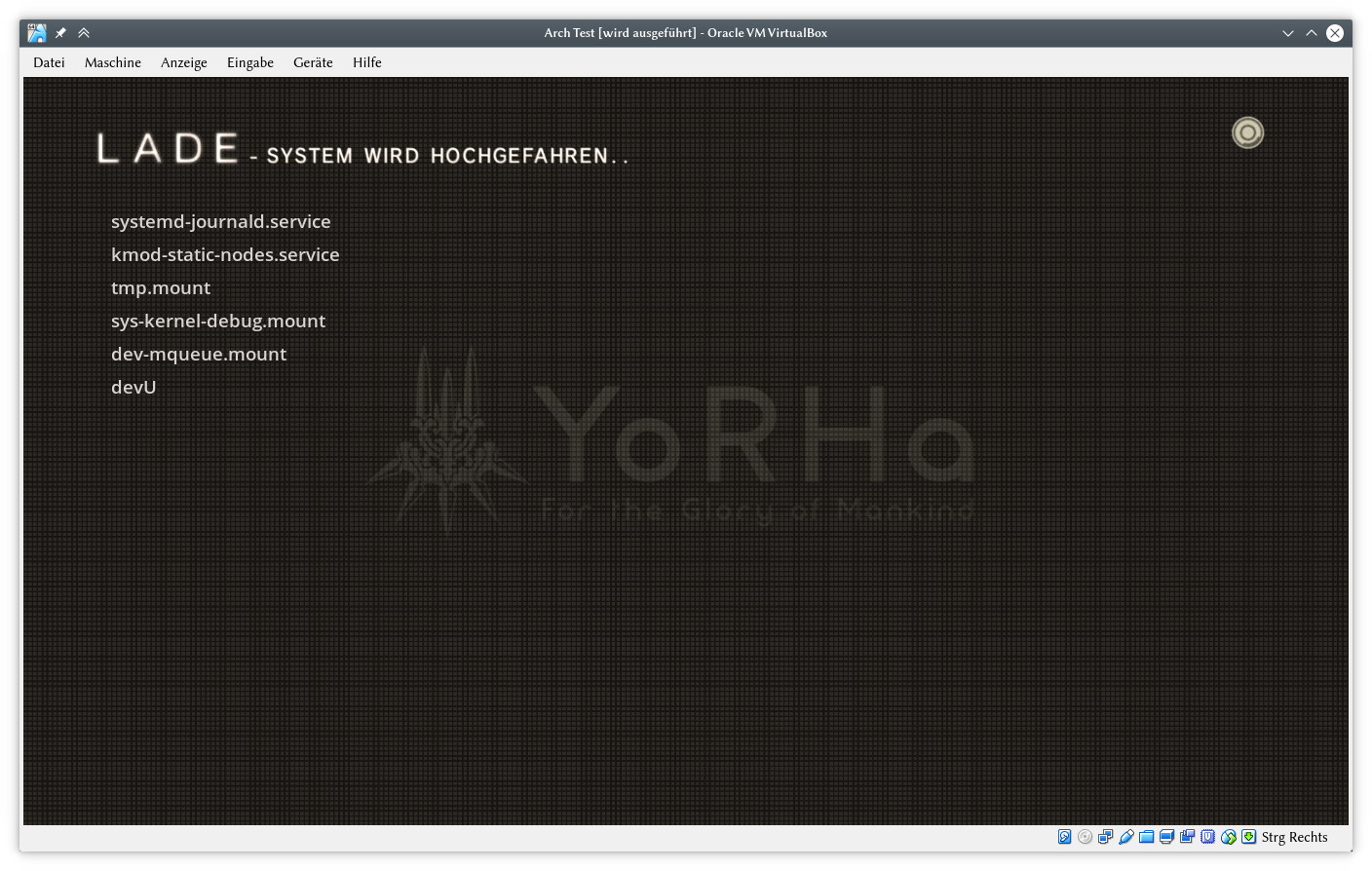
Task: Click the display monitor status icon
Action: point(1166,837)
